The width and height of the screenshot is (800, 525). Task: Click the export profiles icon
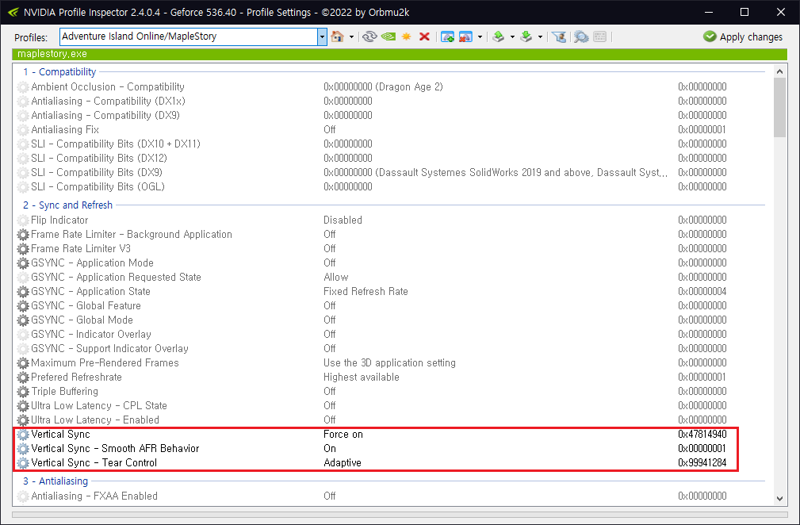coord(498,37)
